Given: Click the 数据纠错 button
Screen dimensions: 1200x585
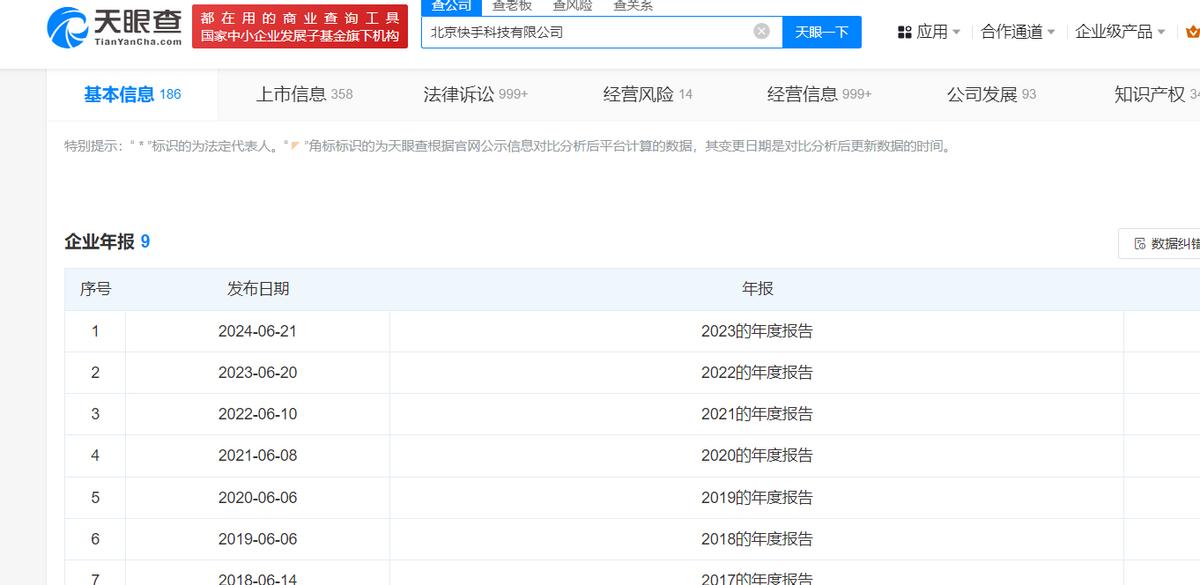Looking at the screenshot, I should click(x=1160, y=243).
